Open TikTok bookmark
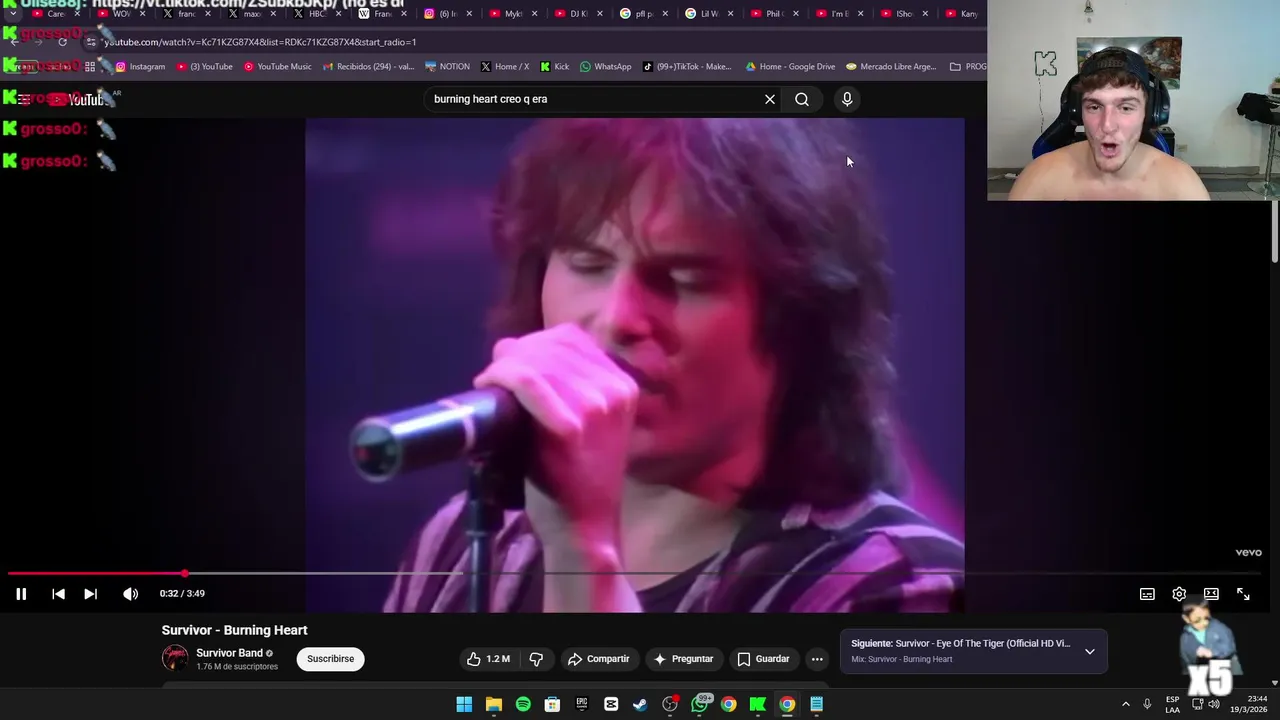 687,67
